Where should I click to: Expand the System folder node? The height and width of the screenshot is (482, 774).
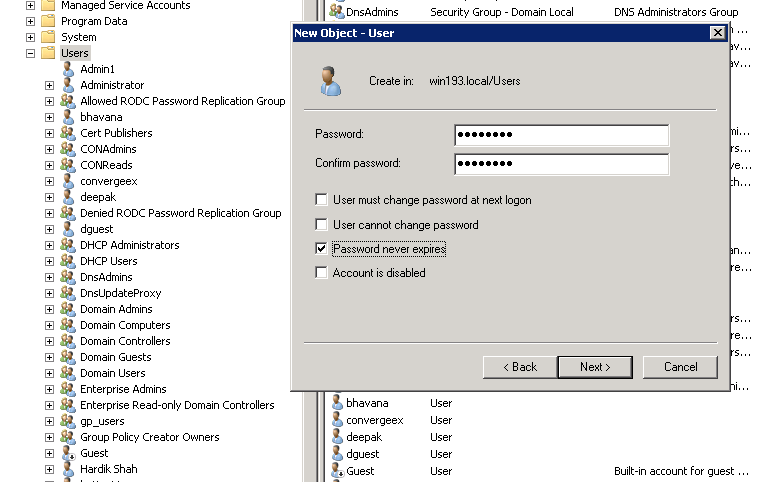[x=30, y=37]
